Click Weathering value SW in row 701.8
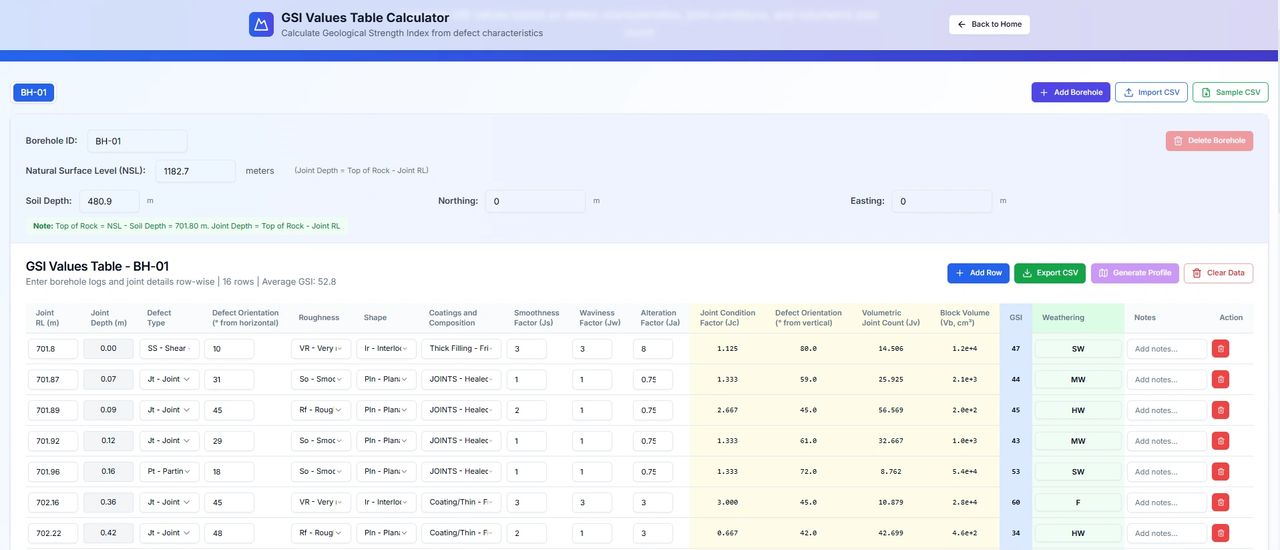The image size is (1280, 550). point(1078,349)
